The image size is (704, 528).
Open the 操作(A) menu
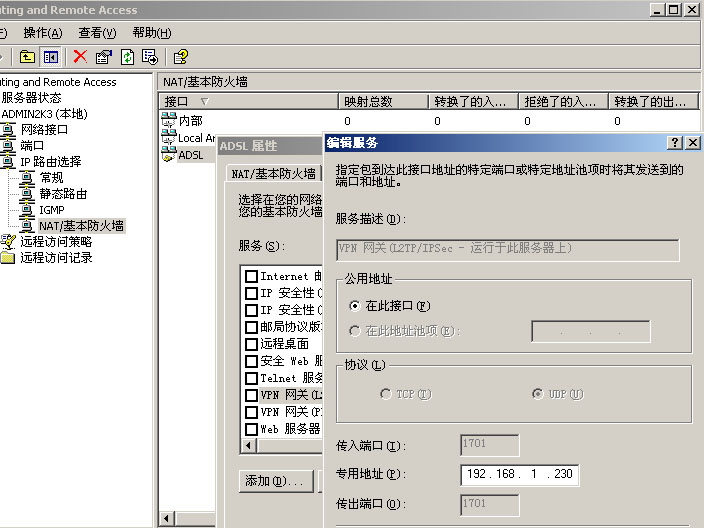[43, 33]
